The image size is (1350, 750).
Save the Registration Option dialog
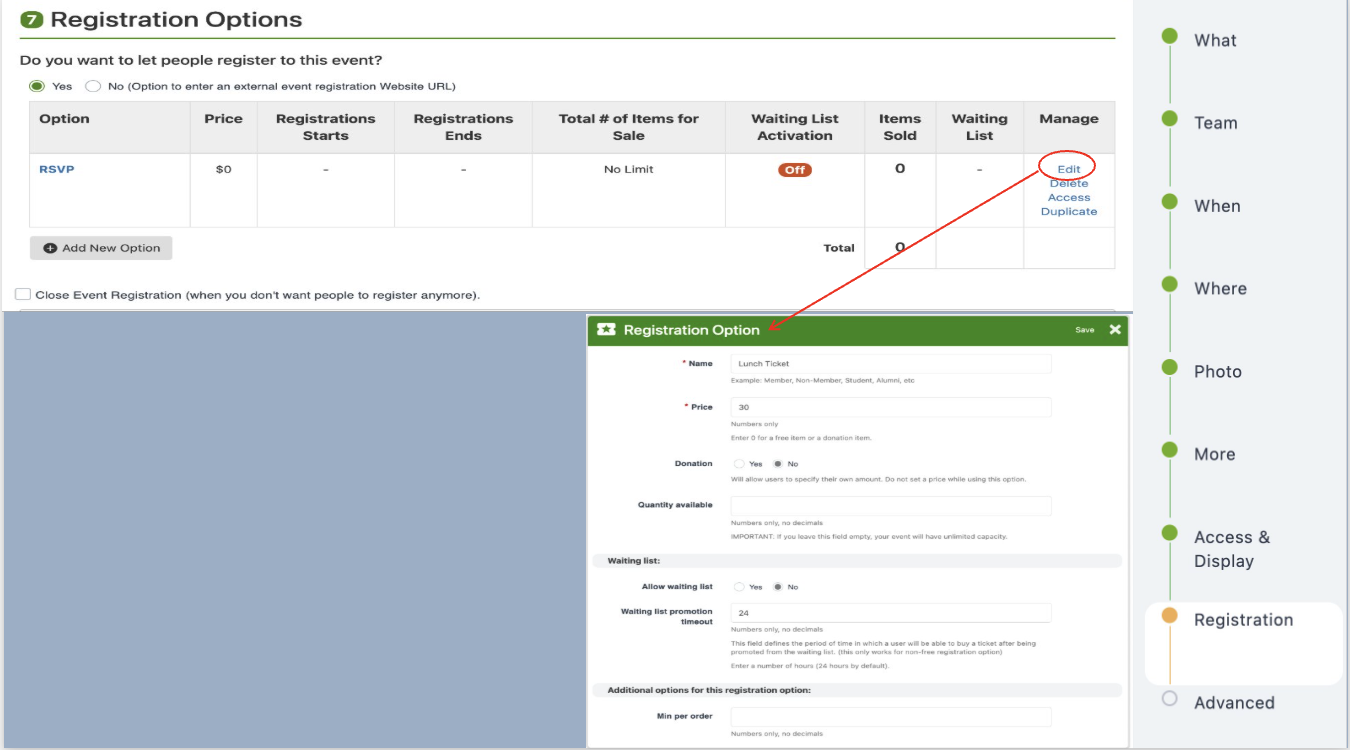coord(1085,329)
